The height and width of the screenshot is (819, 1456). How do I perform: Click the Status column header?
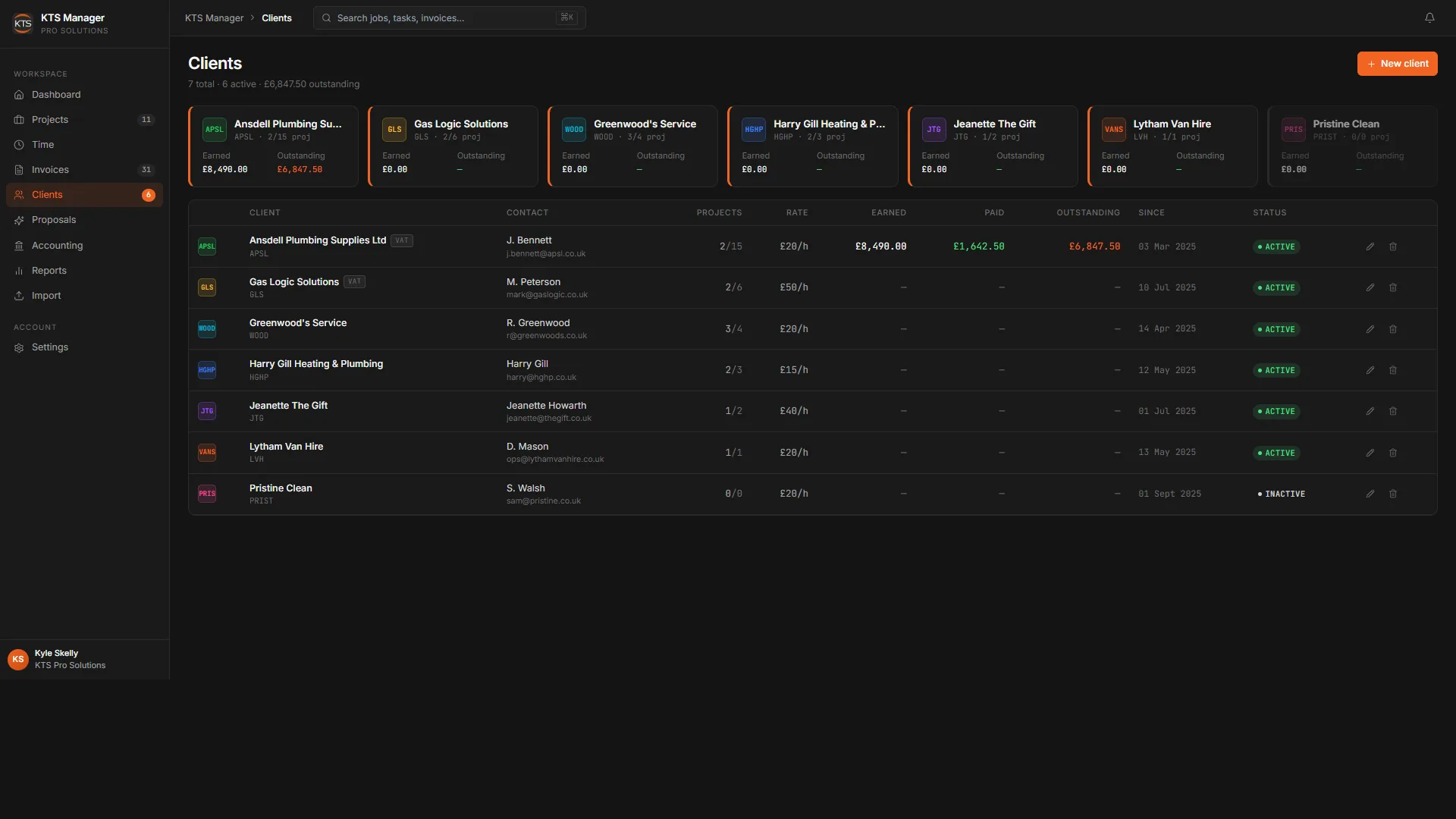1269,213
